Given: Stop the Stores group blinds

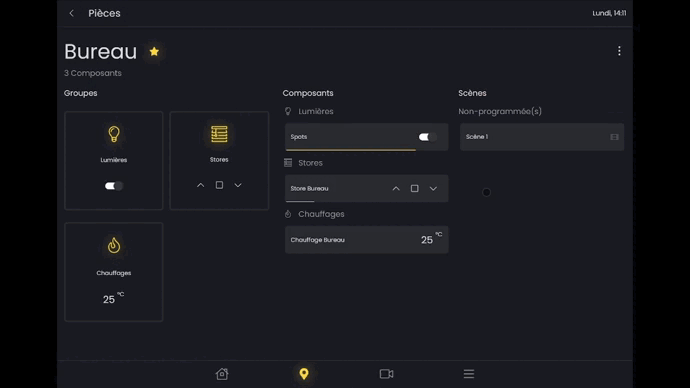Looking at the screenshot, I should [x=219, y=185].
